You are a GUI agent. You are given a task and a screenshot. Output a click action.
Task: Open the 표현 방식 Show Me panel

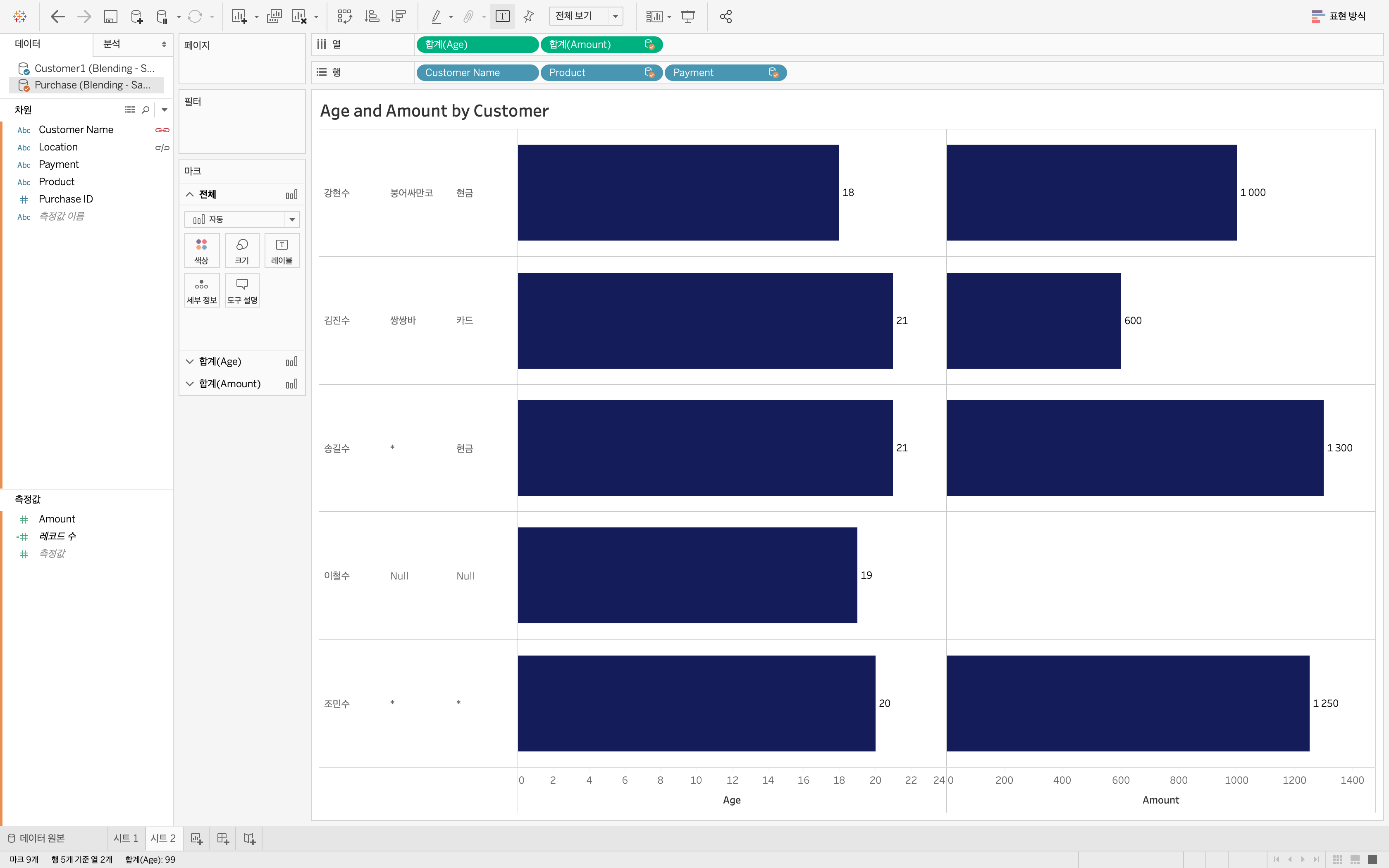tap(1339, 16)
